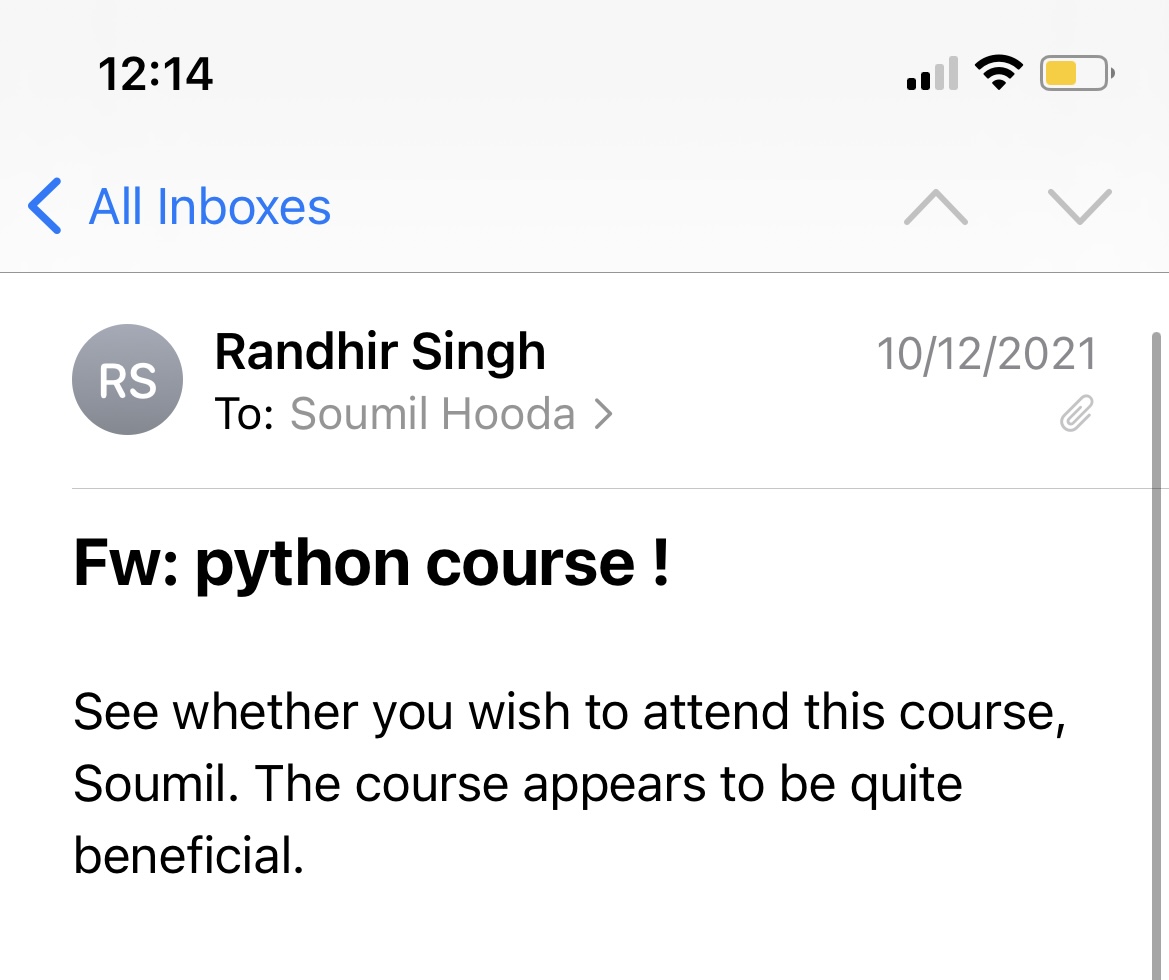The image size is (1169, 980).
Task: Tap the cellular signal bars icon
Action: point(932,75)
